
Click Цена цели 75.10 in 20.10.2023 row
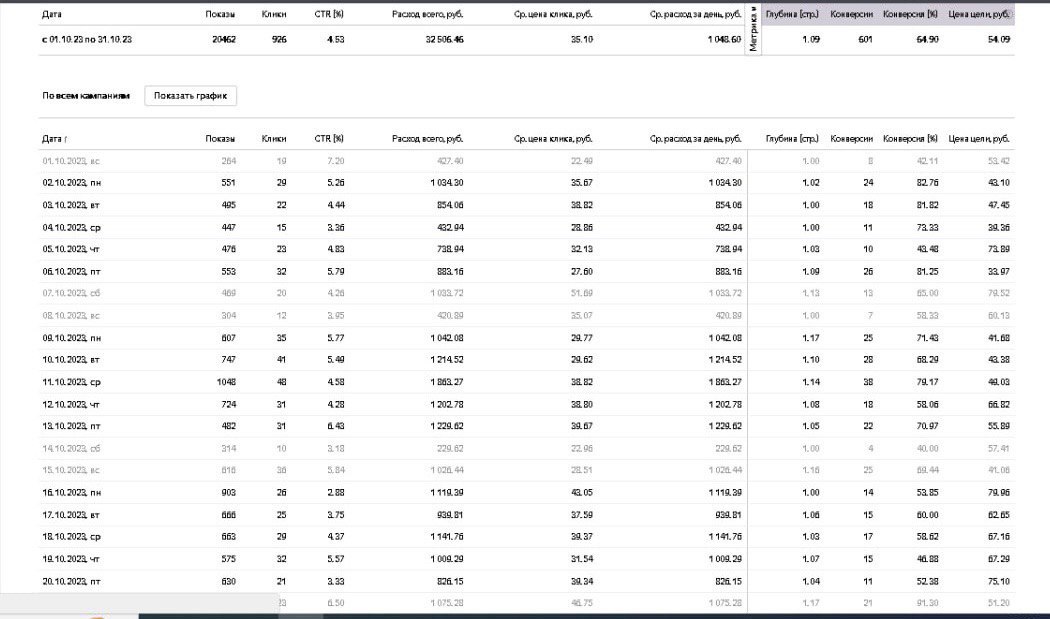coord(999,581)
